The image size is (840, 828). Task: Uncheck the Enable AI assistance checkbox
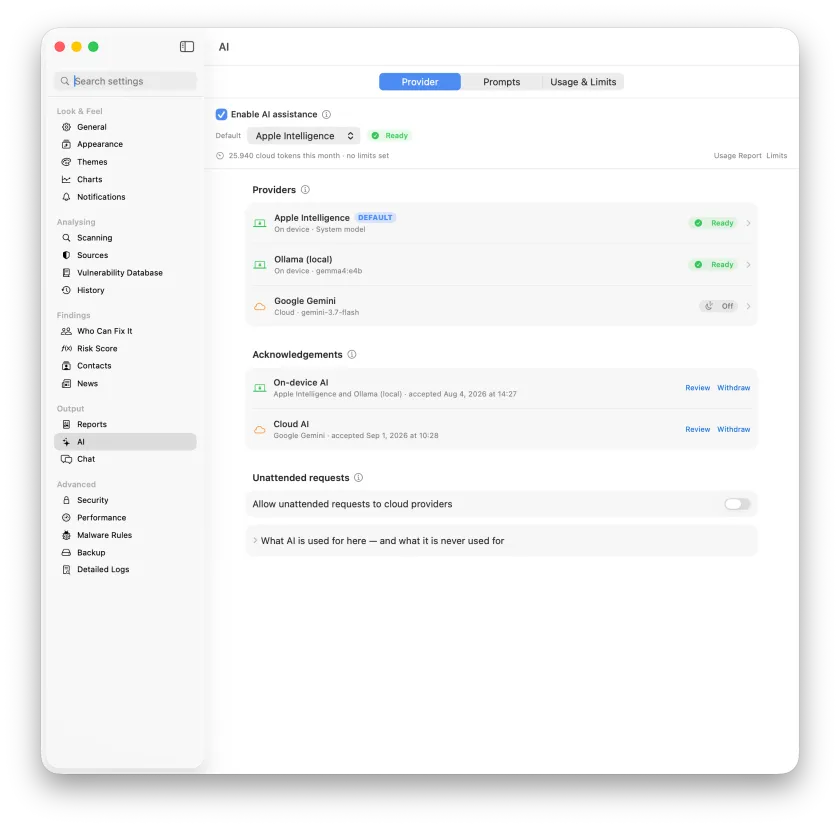point(221,115)
